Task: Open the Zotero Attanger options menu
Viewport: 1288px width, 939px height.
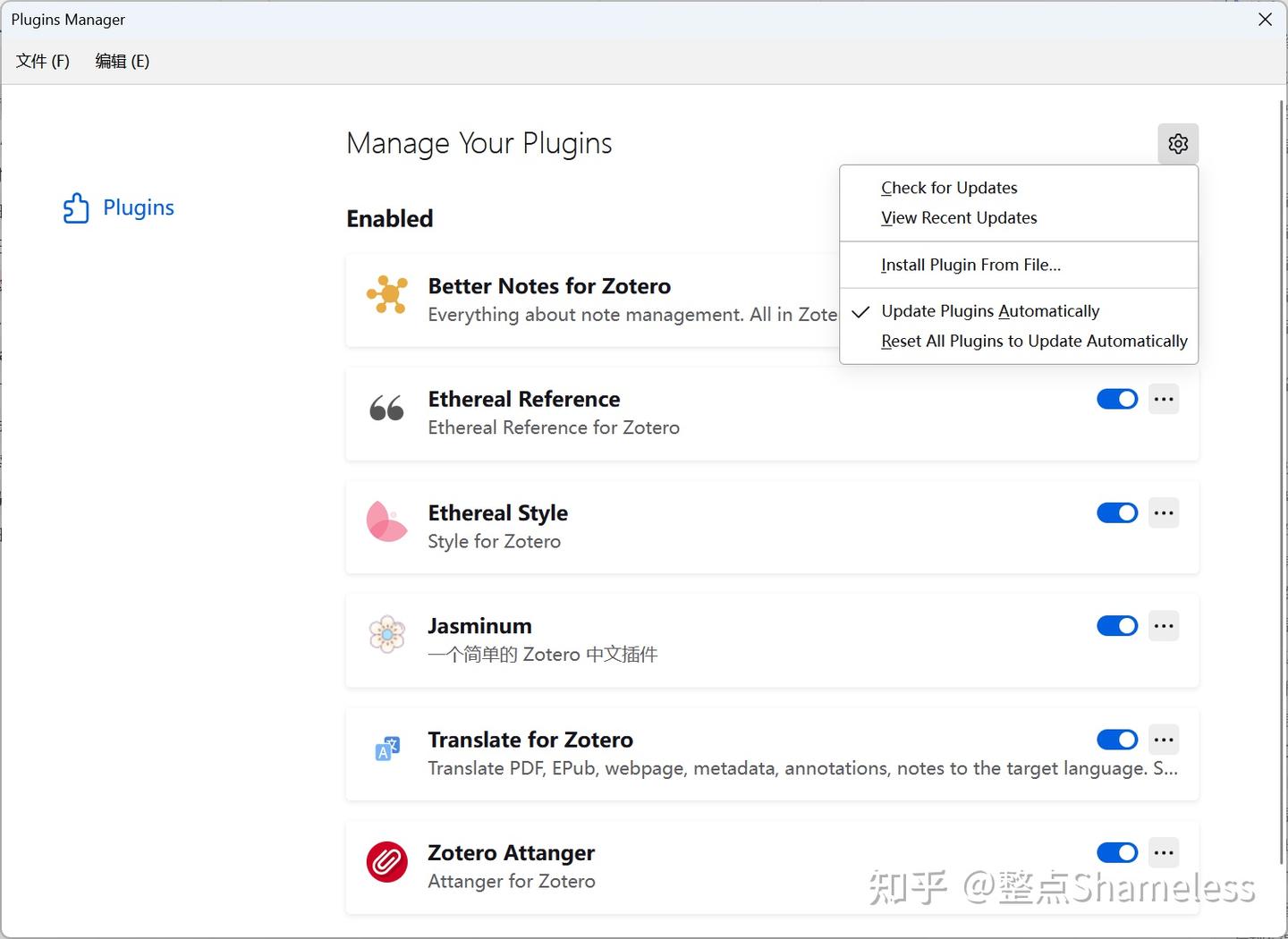Action: click(1164, 853)
